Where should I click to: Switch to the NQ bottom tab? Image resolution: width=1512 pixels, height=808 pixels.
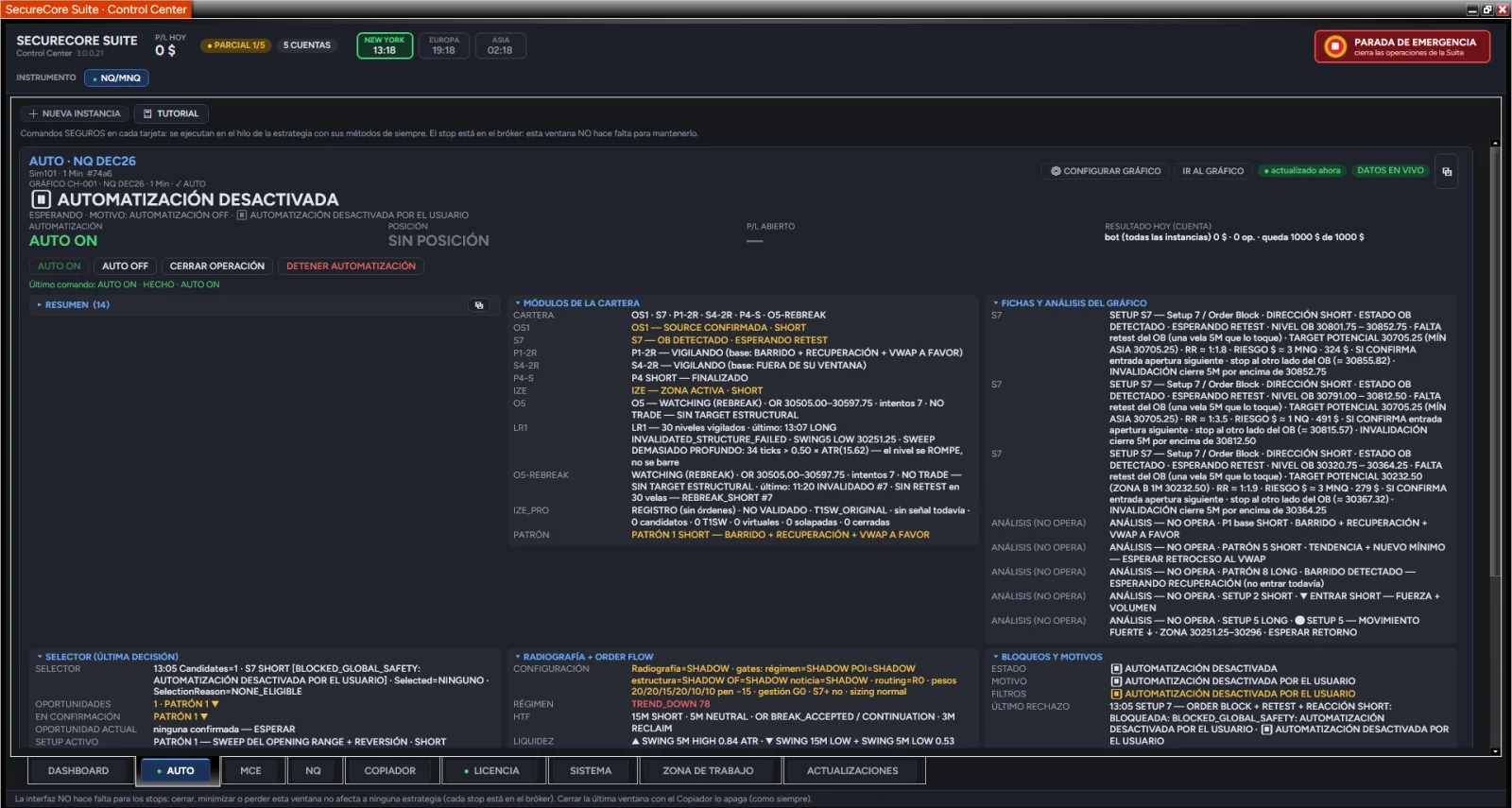coord(313,771)
